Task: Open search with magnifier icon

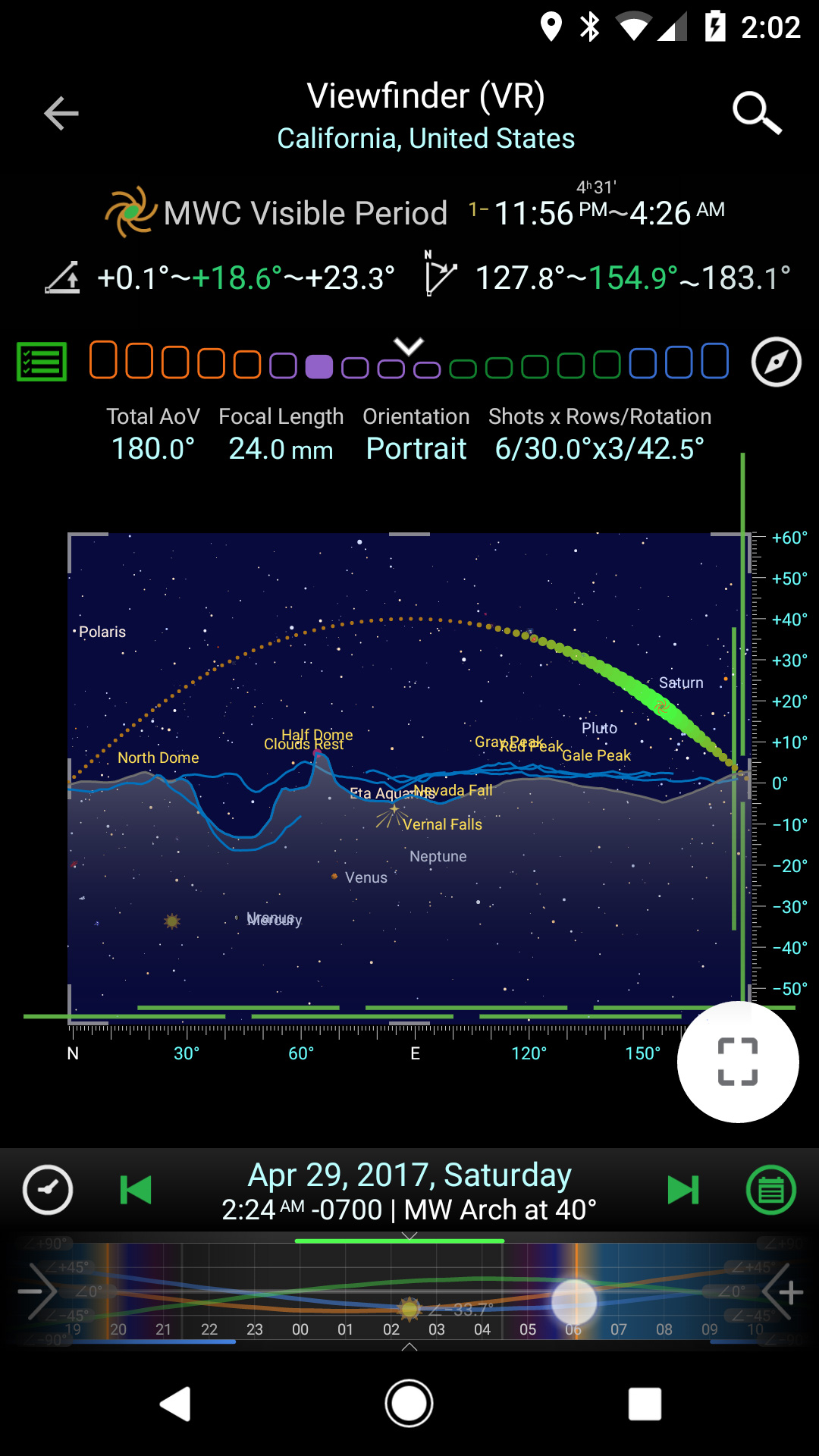Action: click(756, 114)
